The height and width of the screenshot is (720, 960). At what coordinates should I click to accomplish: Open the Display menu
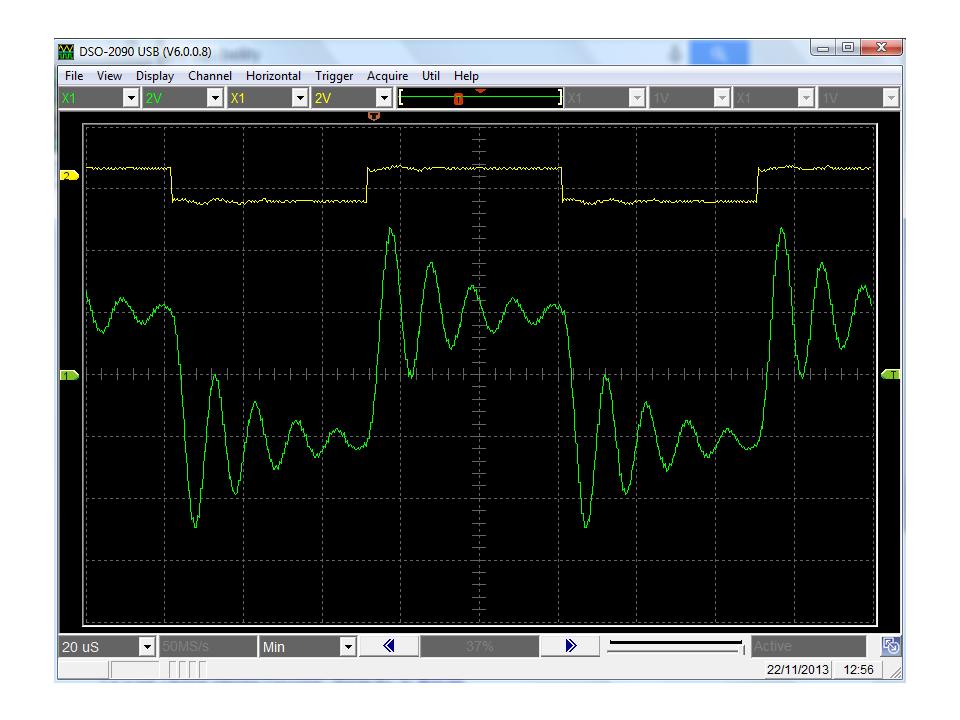click(155, 76)
